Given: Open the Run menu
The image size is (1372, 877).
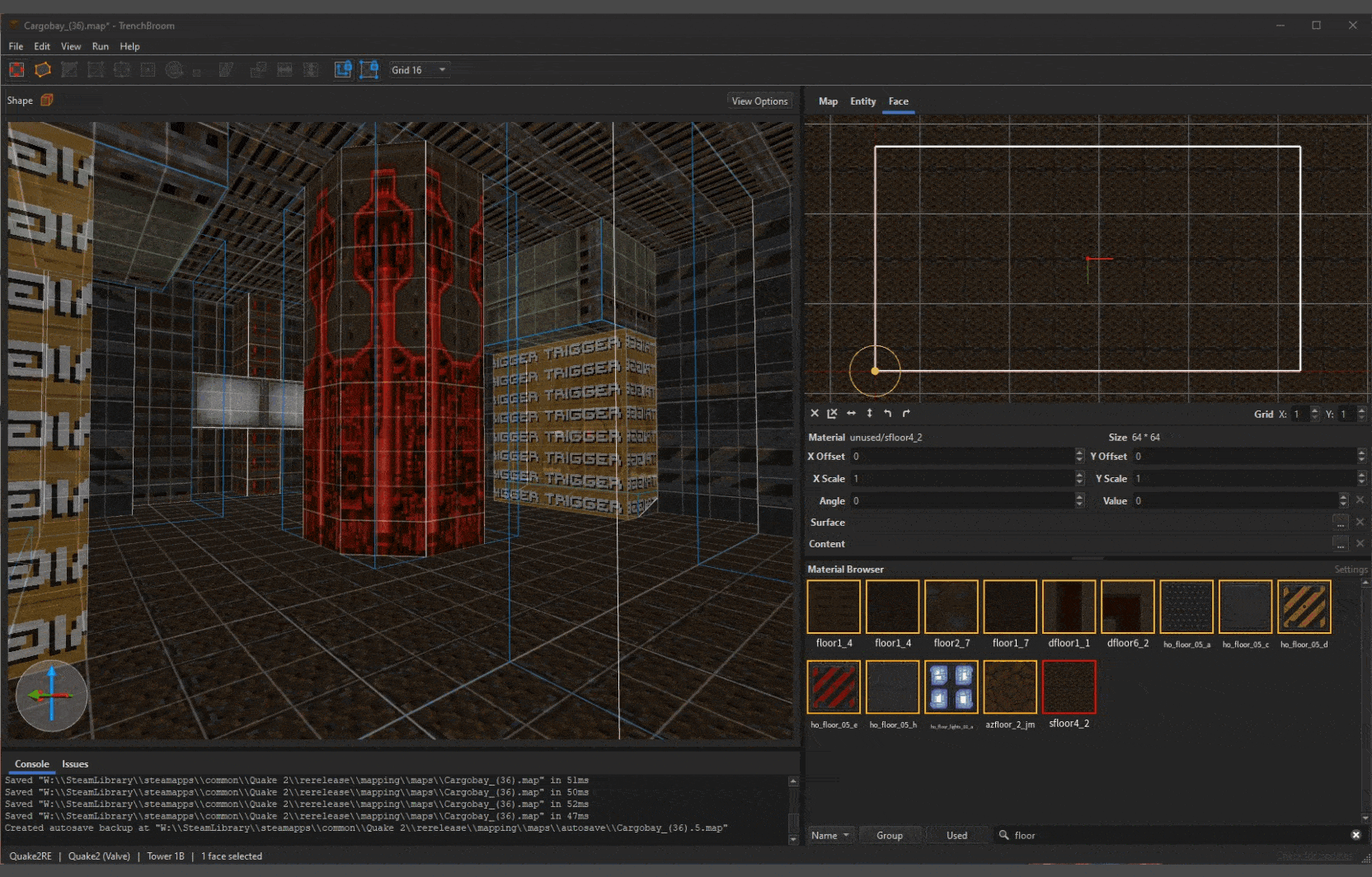Looking at the screenshot, I should [101, 47].
